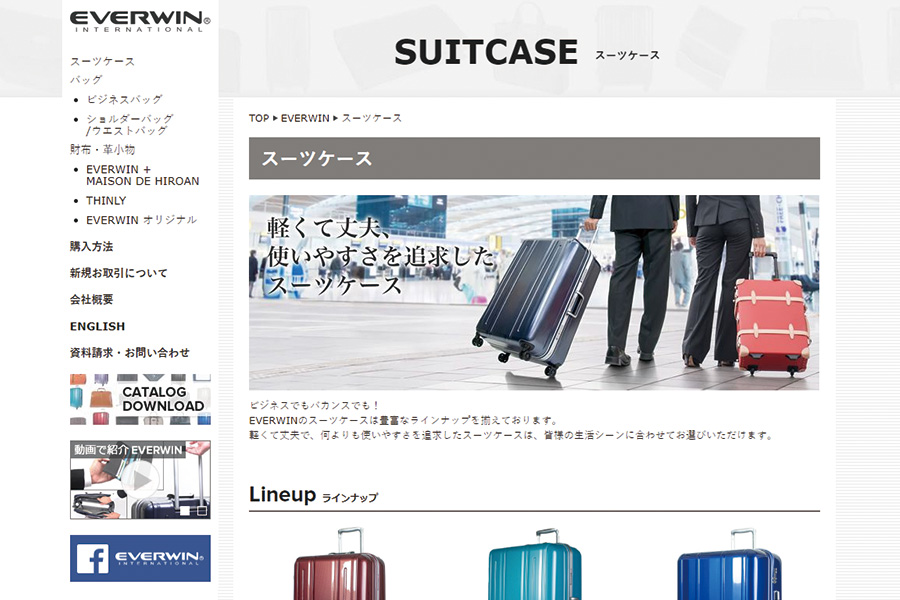Open 会社概要 page

[91, 299]
